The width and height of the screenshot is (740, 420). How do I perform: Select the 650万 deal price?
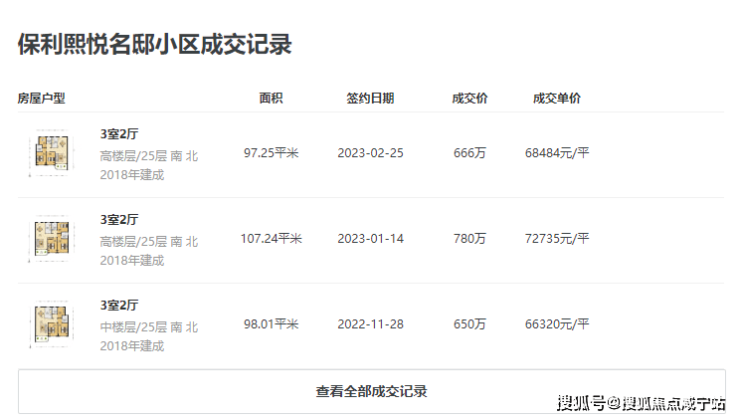point(470,324)
